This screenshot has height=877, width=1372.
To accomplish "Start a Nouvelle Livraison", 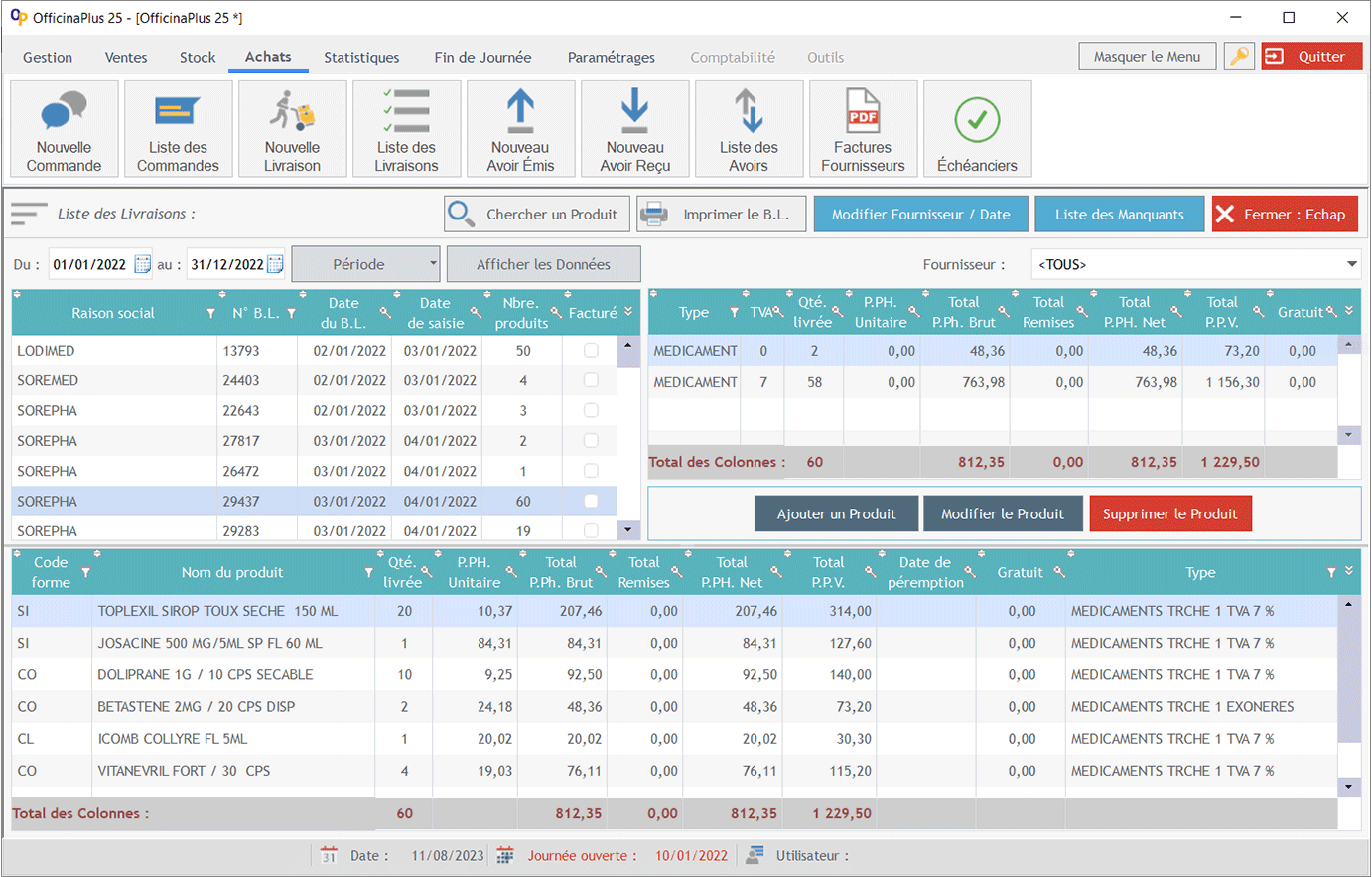I will click(293, 129).
